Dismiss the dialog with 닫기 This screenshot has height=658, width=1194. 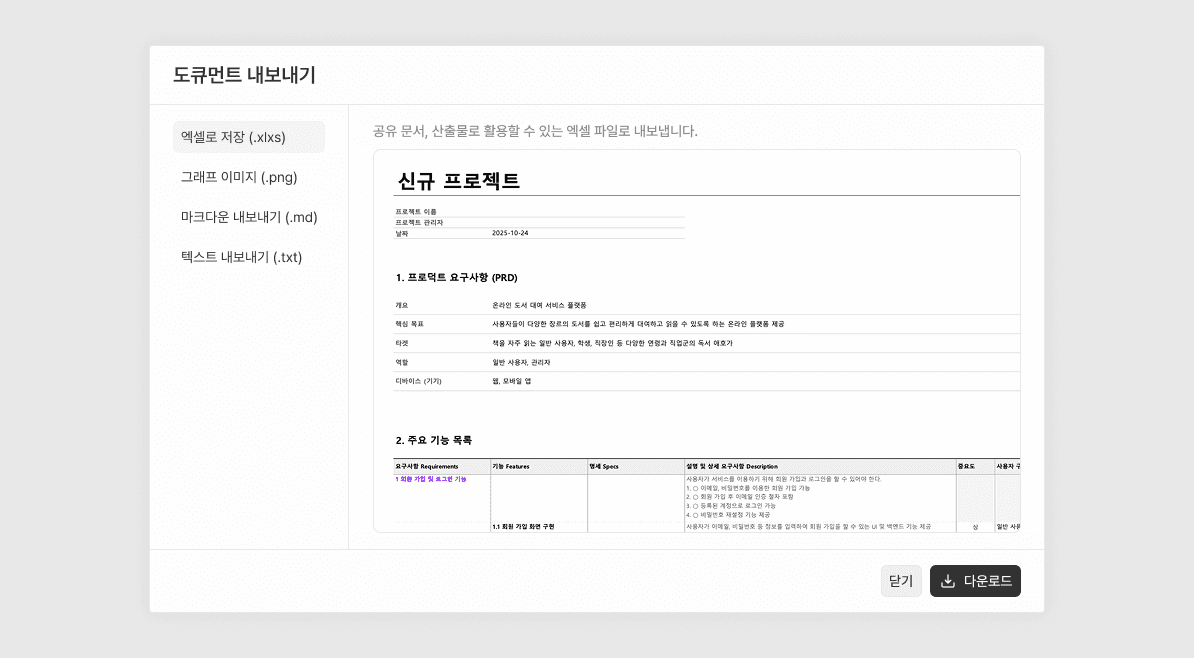[901, 581]
